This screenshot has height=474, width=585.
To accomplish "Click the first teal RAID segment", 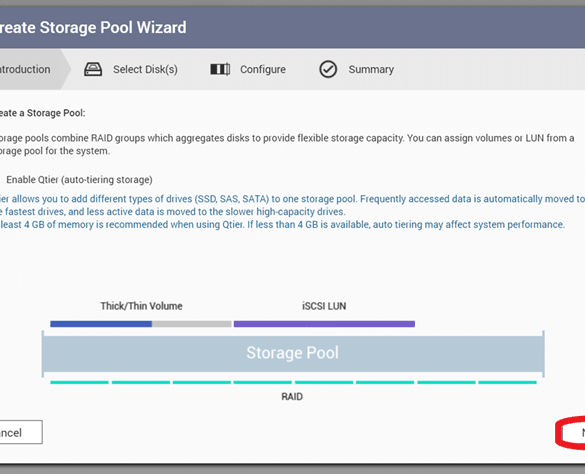I will pos(79,382).
